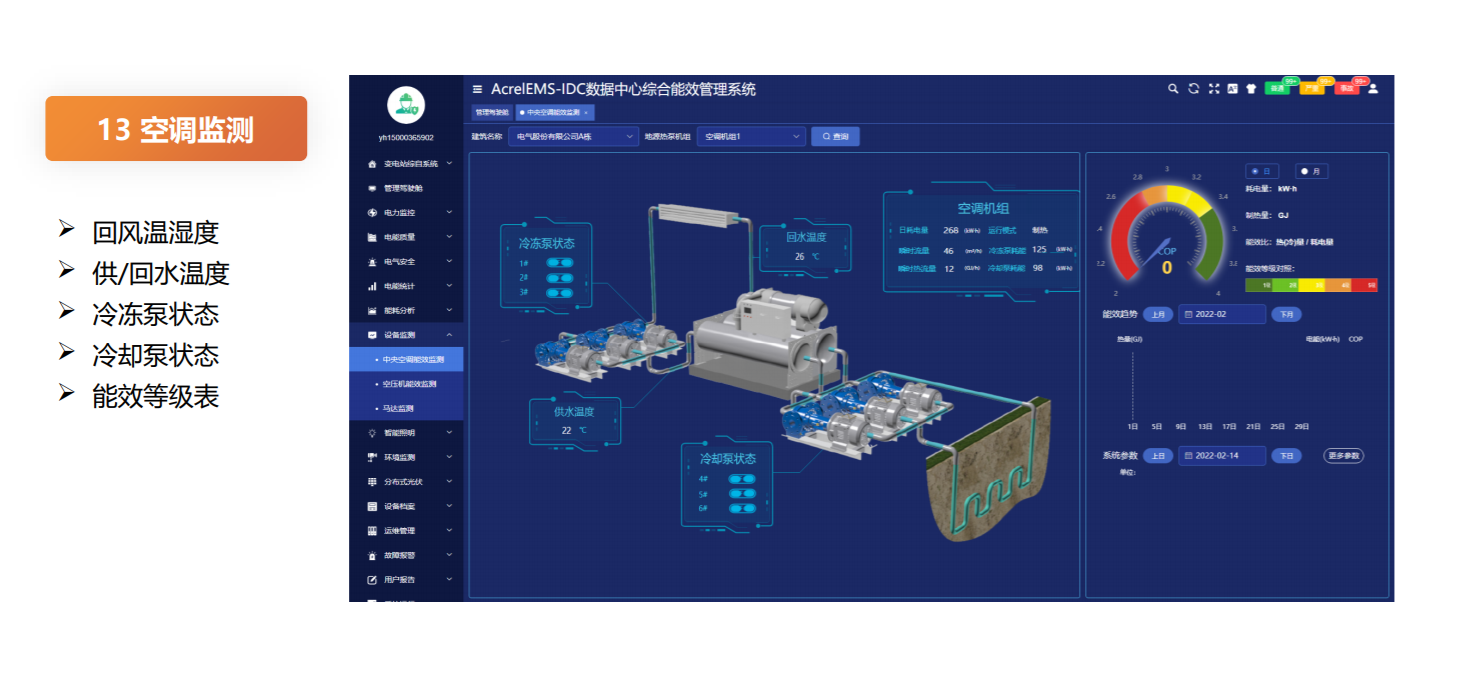Click the refresh icon in header
1458x681 pixels.
pyautogui.click(x=1193, y=88)
